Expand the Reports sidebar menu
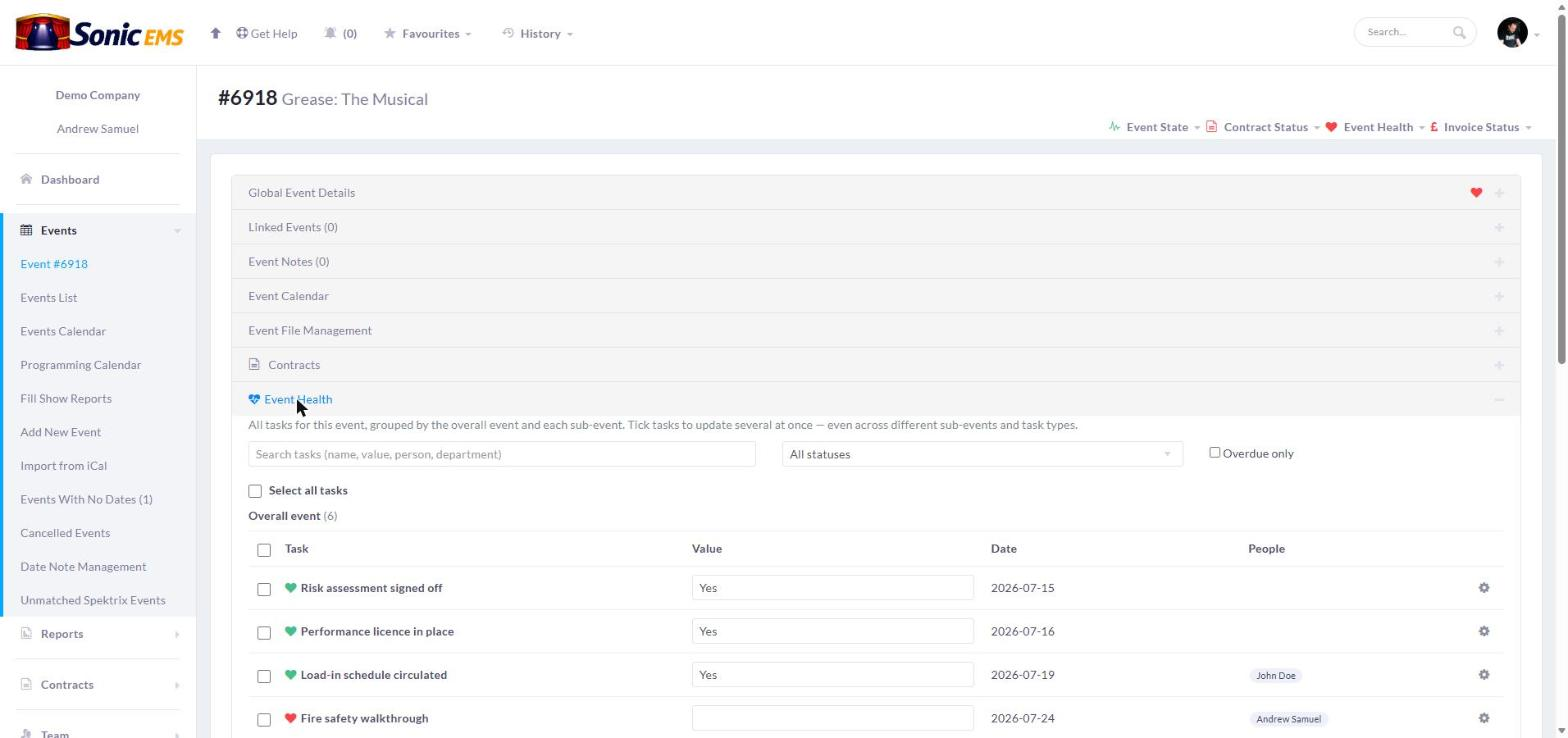The height and width of the screenshot is (738, 1568). tap(99, 634)
